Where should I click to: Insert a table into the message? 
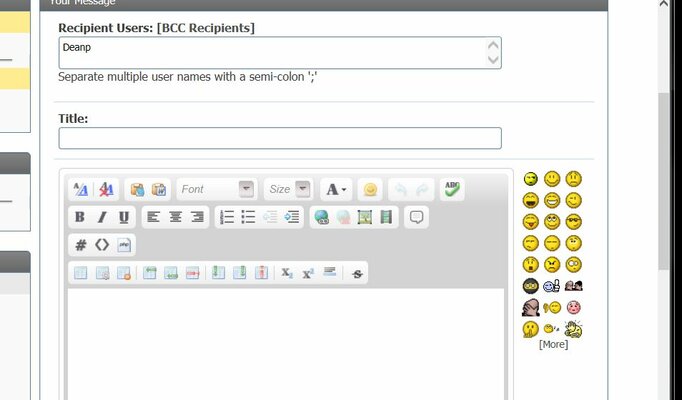[x=81, y=273]
